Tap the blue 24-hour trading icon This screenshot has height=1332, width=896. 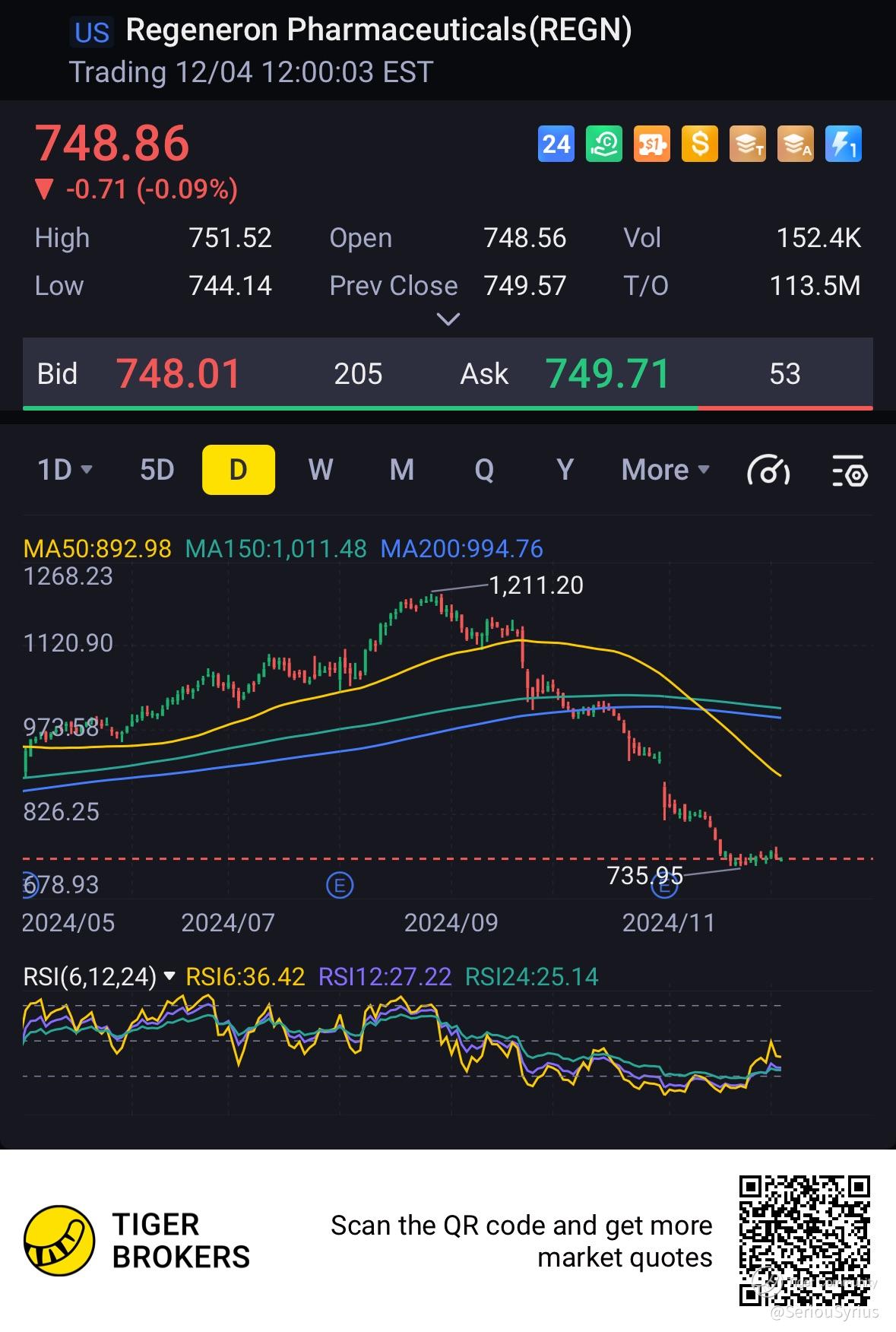[x=556, y=144]
